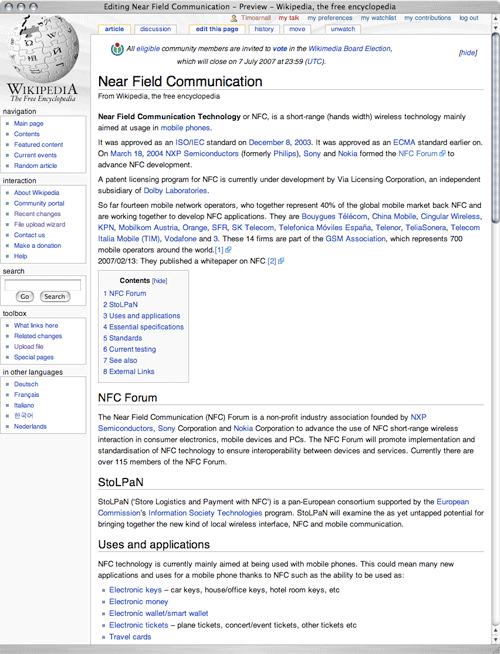Click the vertical scrollbar thumb
This screenshot has height=654, width=500.
(x=495, y=127)
